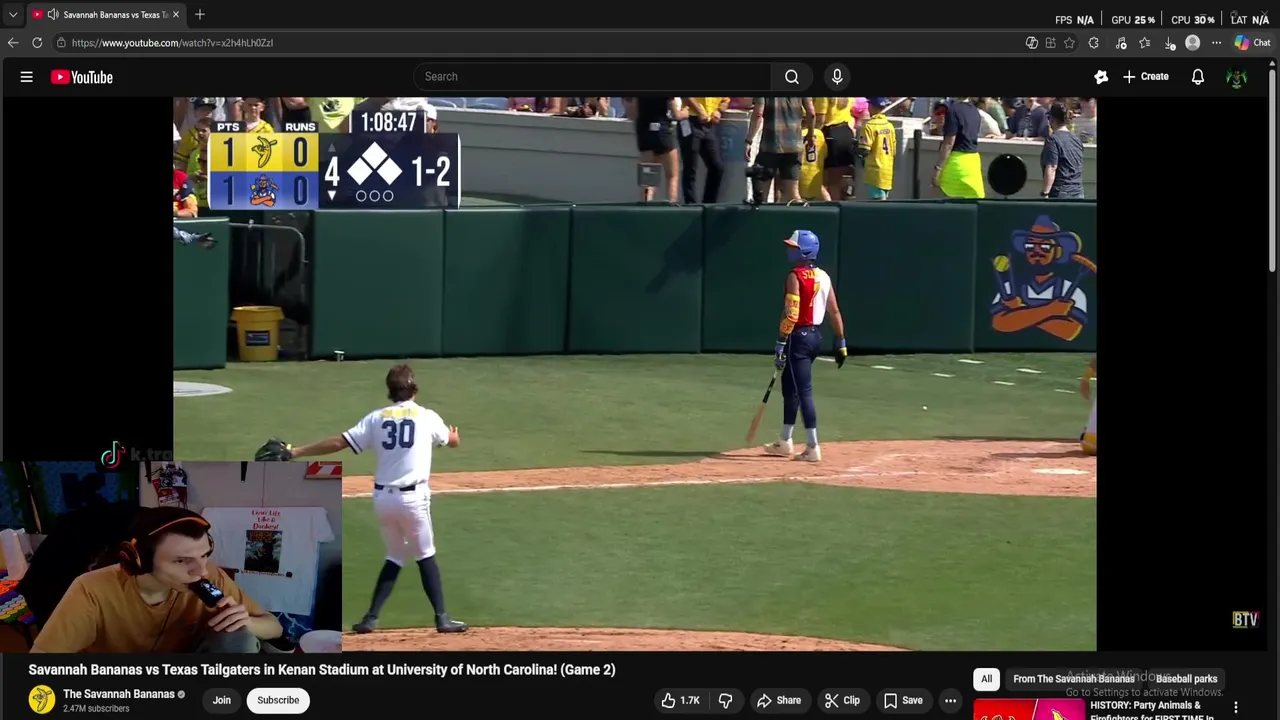Open the media control music icon

1120,43
